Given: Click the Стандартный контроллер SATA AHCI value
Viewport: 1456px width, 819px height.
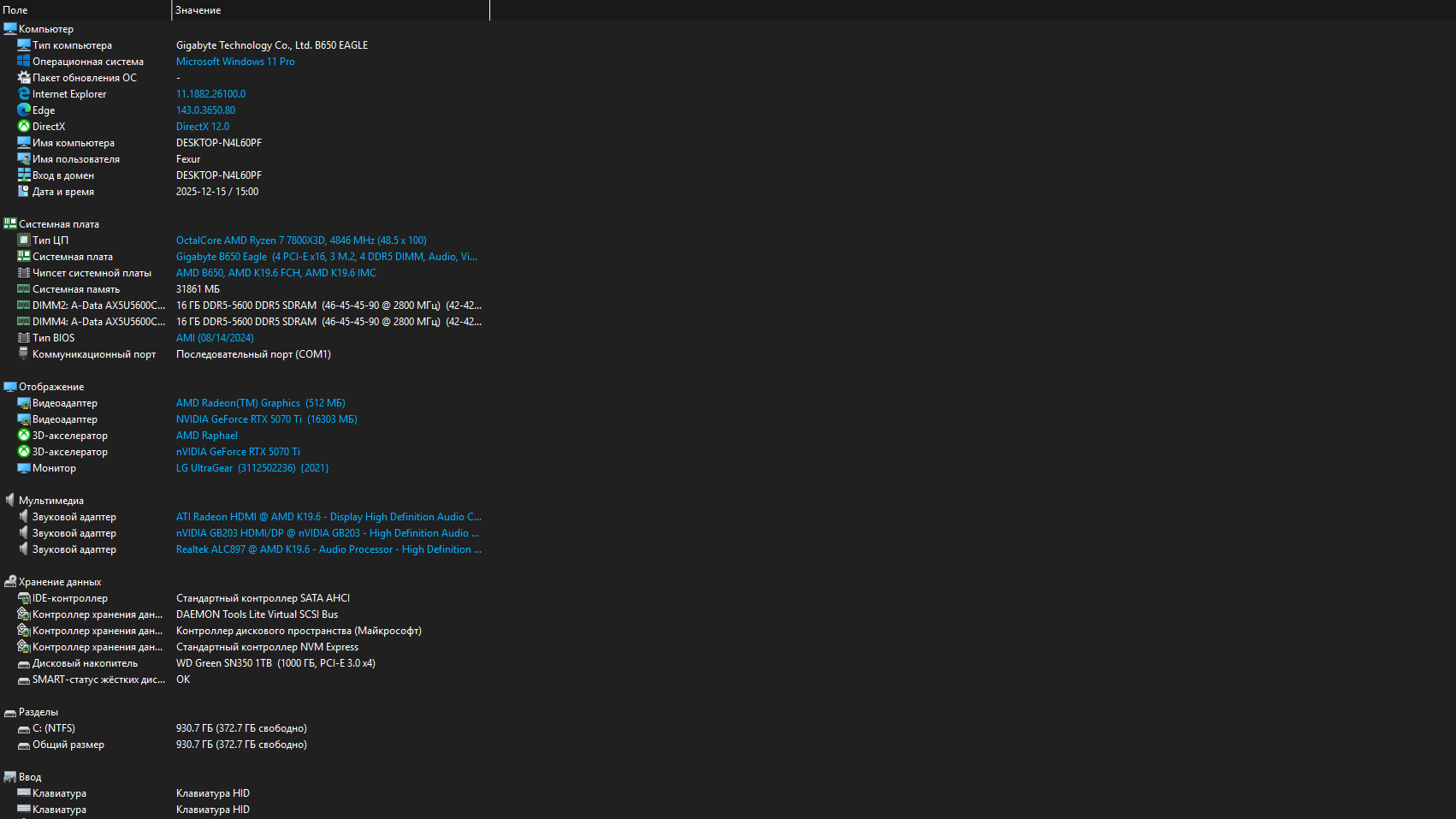Looking at the screenshot, I should pyautogui.click(x=263, y=598).
